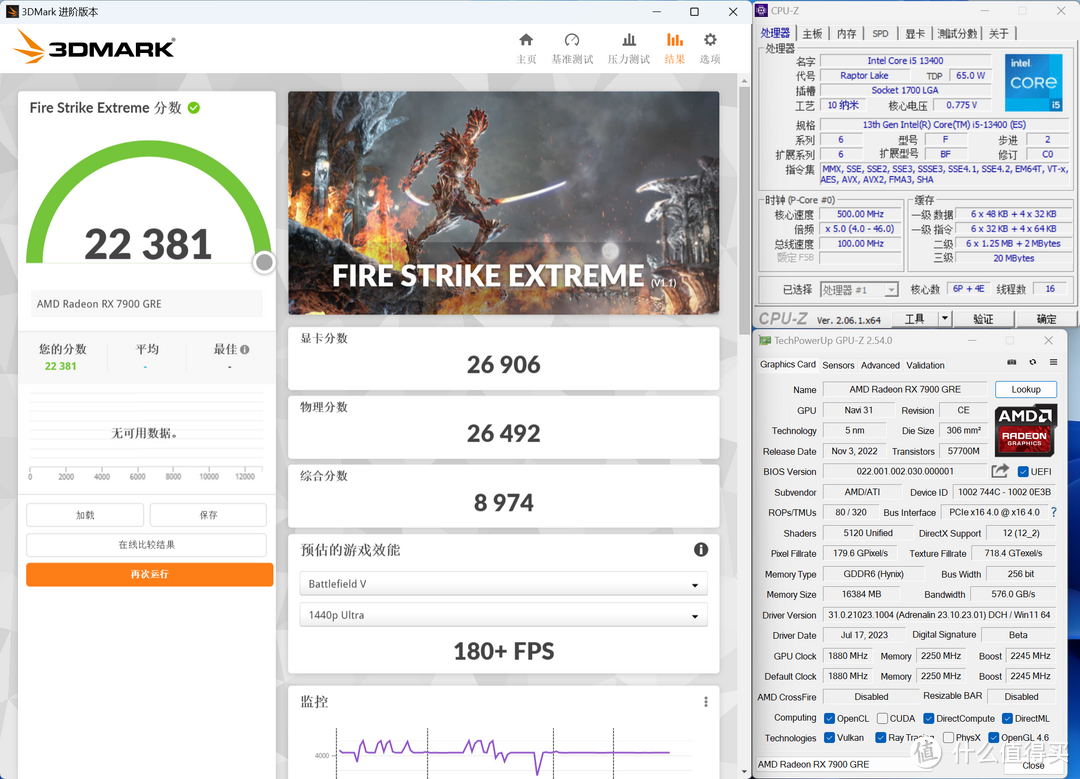Click the 3DMark vertical scrollbar
Image resolution: width=1080 pixels, height=779 pixels.
coord(744,427)
